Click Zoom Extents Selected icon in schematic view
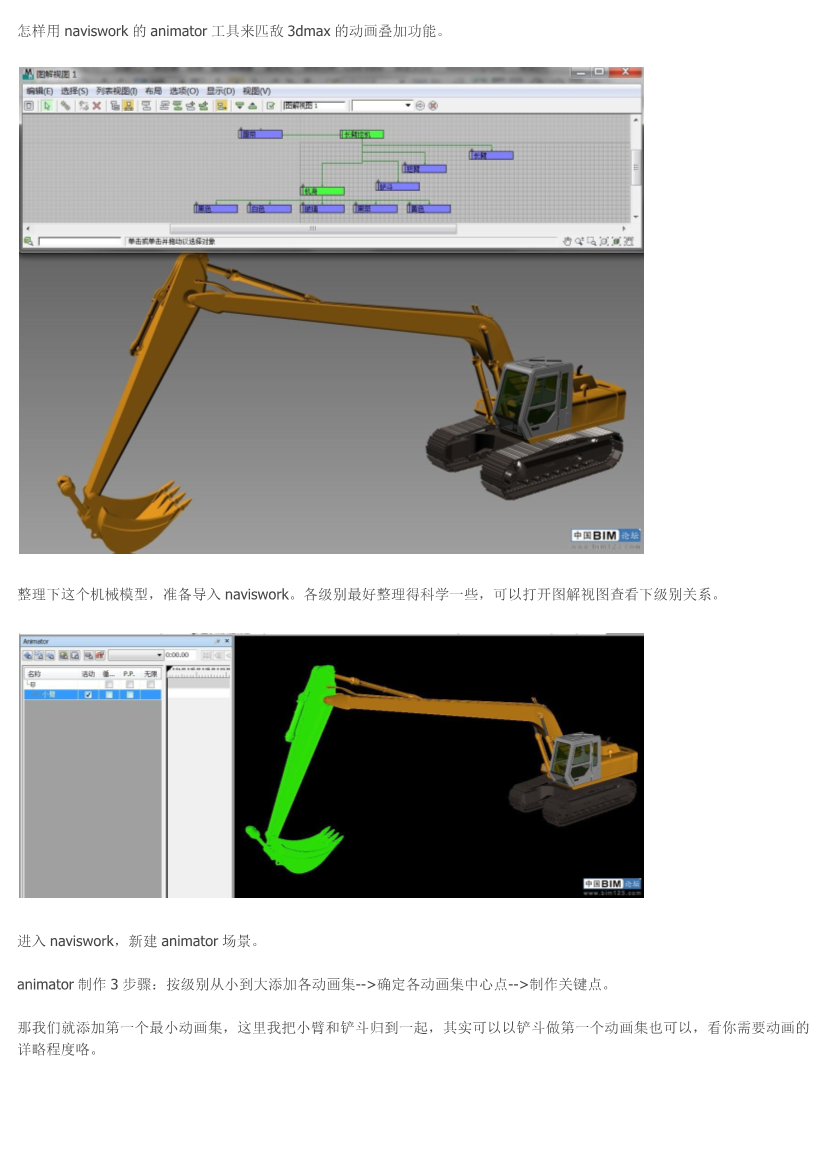Viewport: 826px width, 1169px height. 616,242
